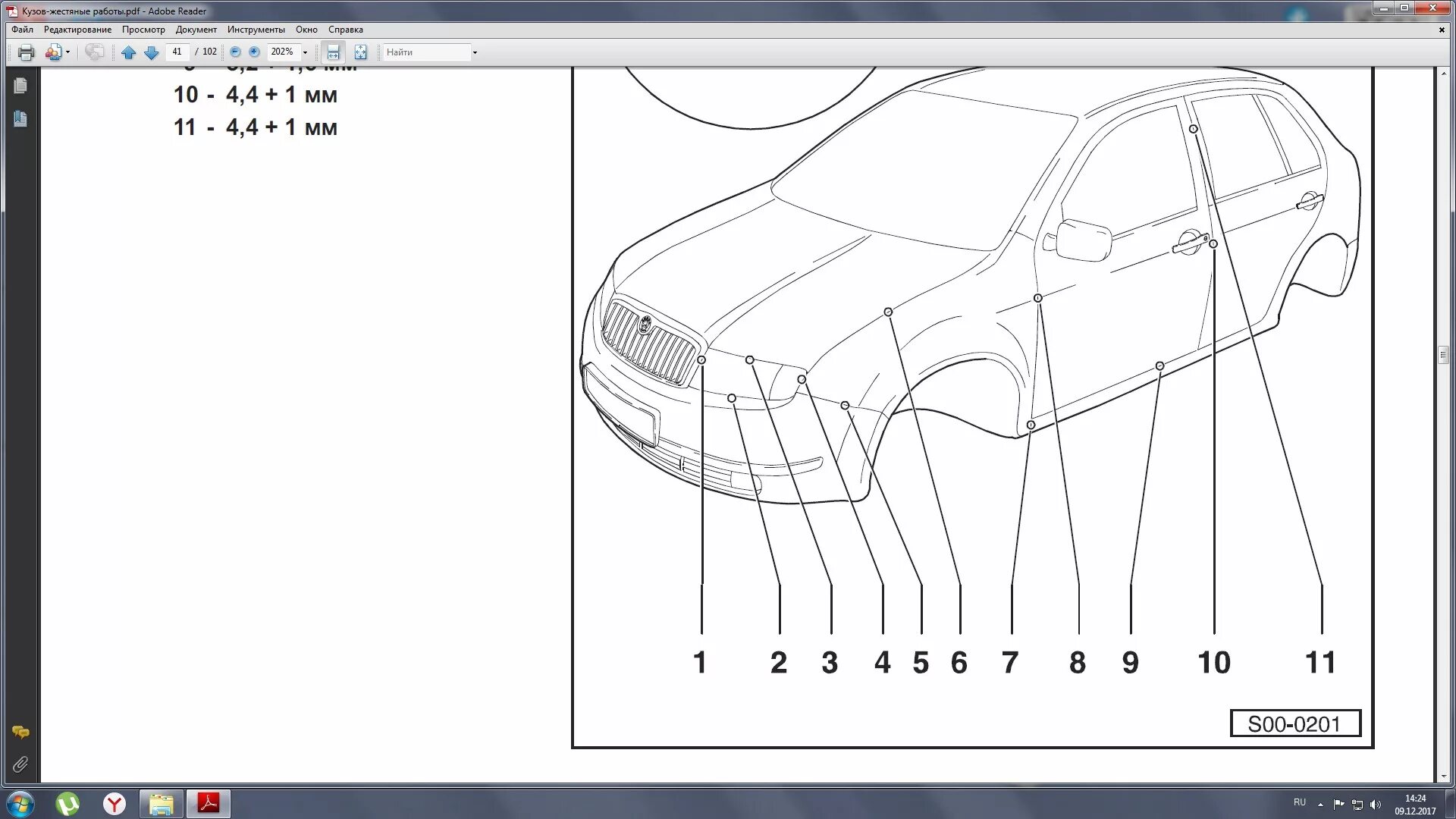
Task: Open File Explorer from the taskbar
Action: [162, 804]
